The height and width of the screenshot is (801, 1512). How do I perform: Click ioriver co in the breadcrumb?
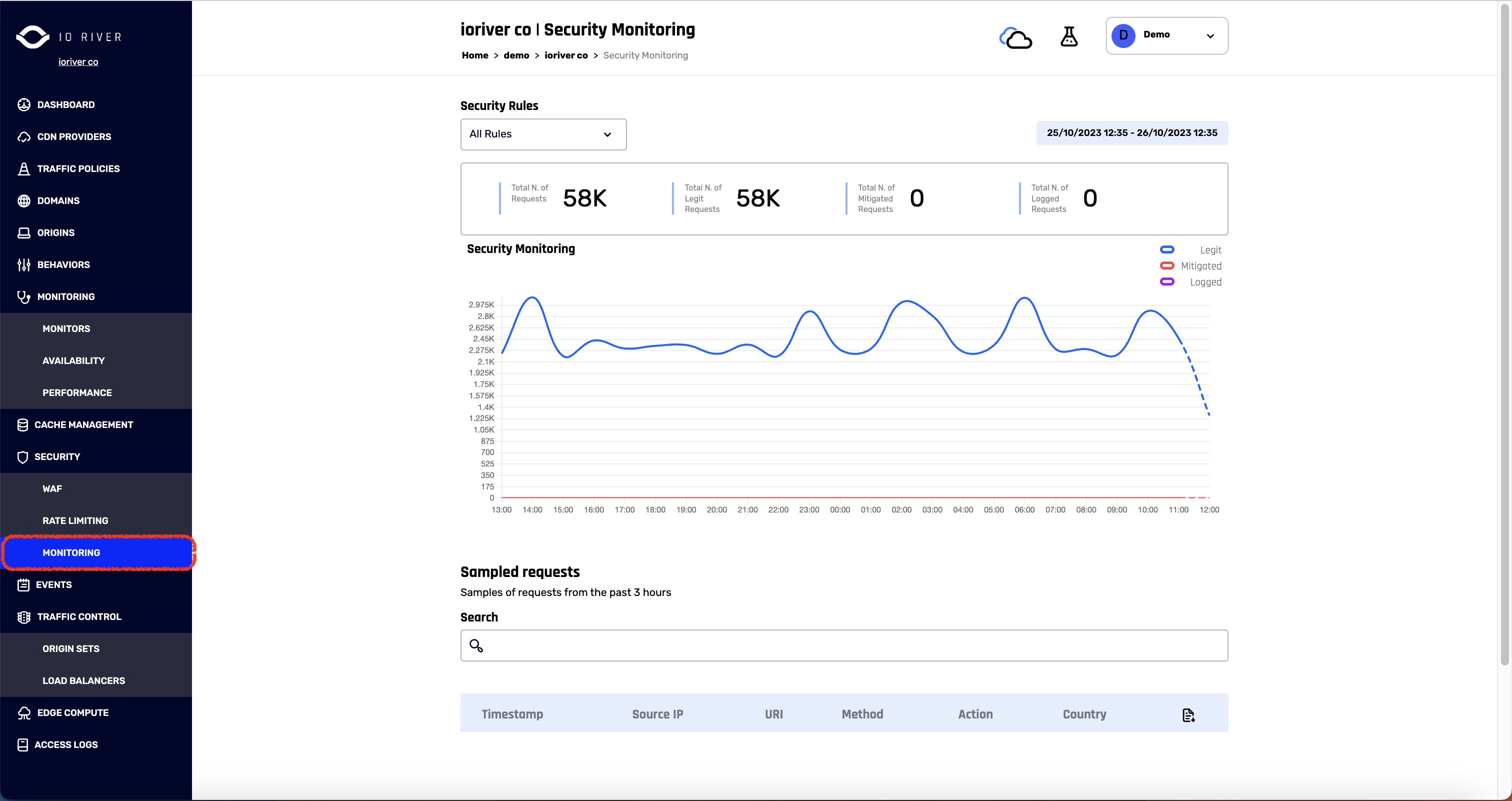pyautogui.click(x=566, y=55)
